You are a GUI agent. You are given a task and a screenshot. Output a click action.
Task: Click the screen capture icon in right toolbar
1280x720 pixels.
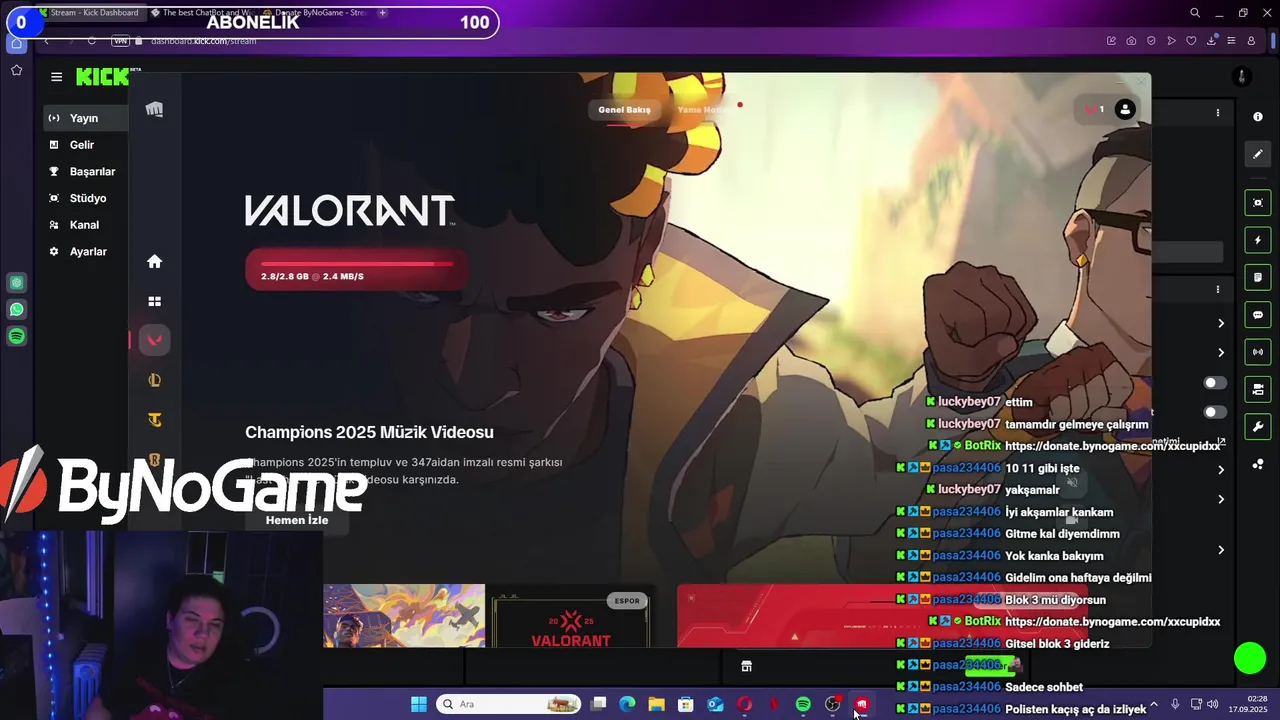(1258, 203)
